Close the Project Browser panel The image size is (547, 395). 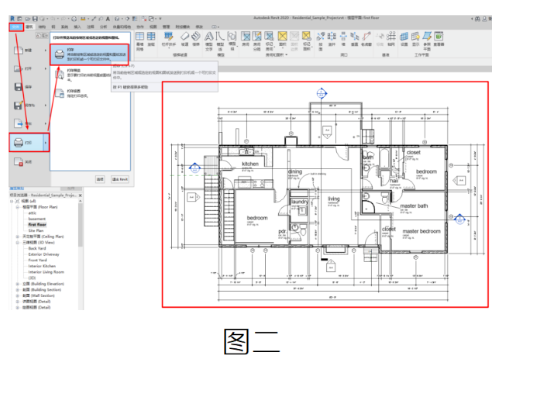tap(80, 195)
